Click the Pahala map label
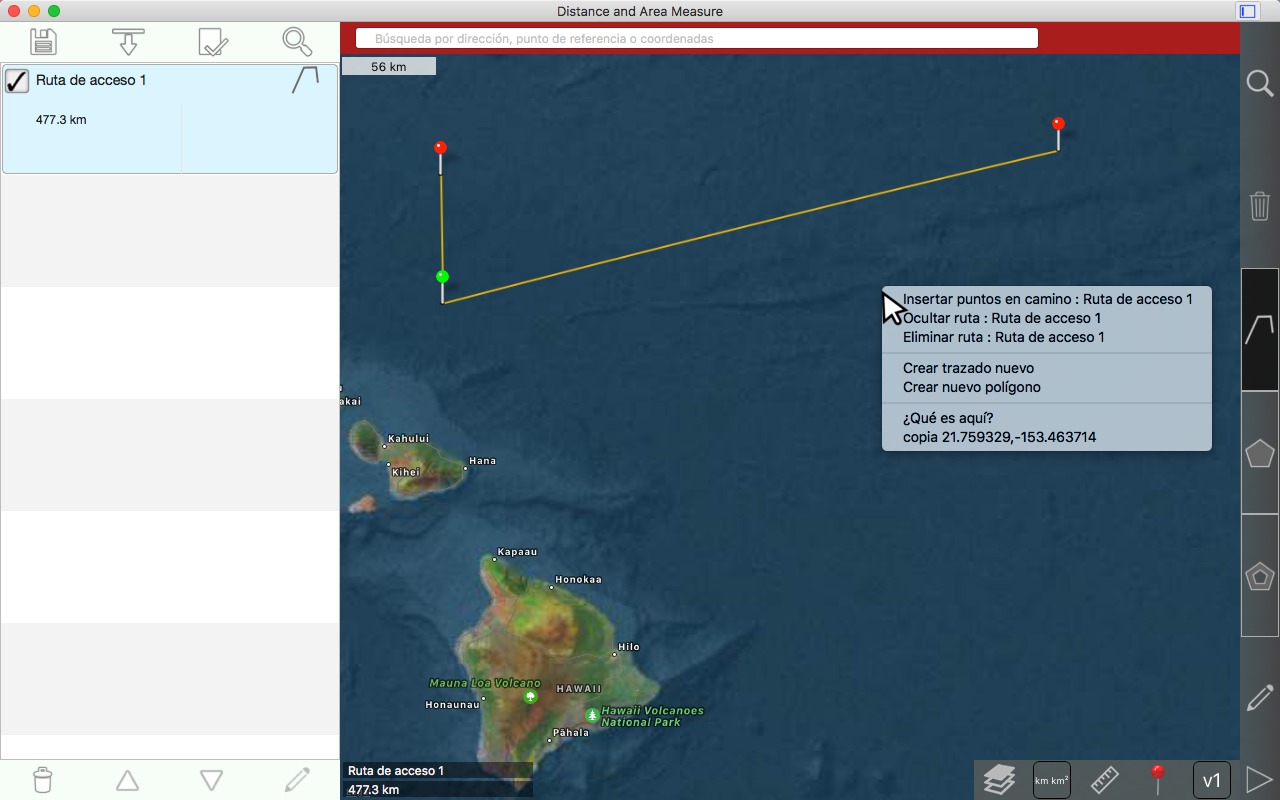 point(572,733)
